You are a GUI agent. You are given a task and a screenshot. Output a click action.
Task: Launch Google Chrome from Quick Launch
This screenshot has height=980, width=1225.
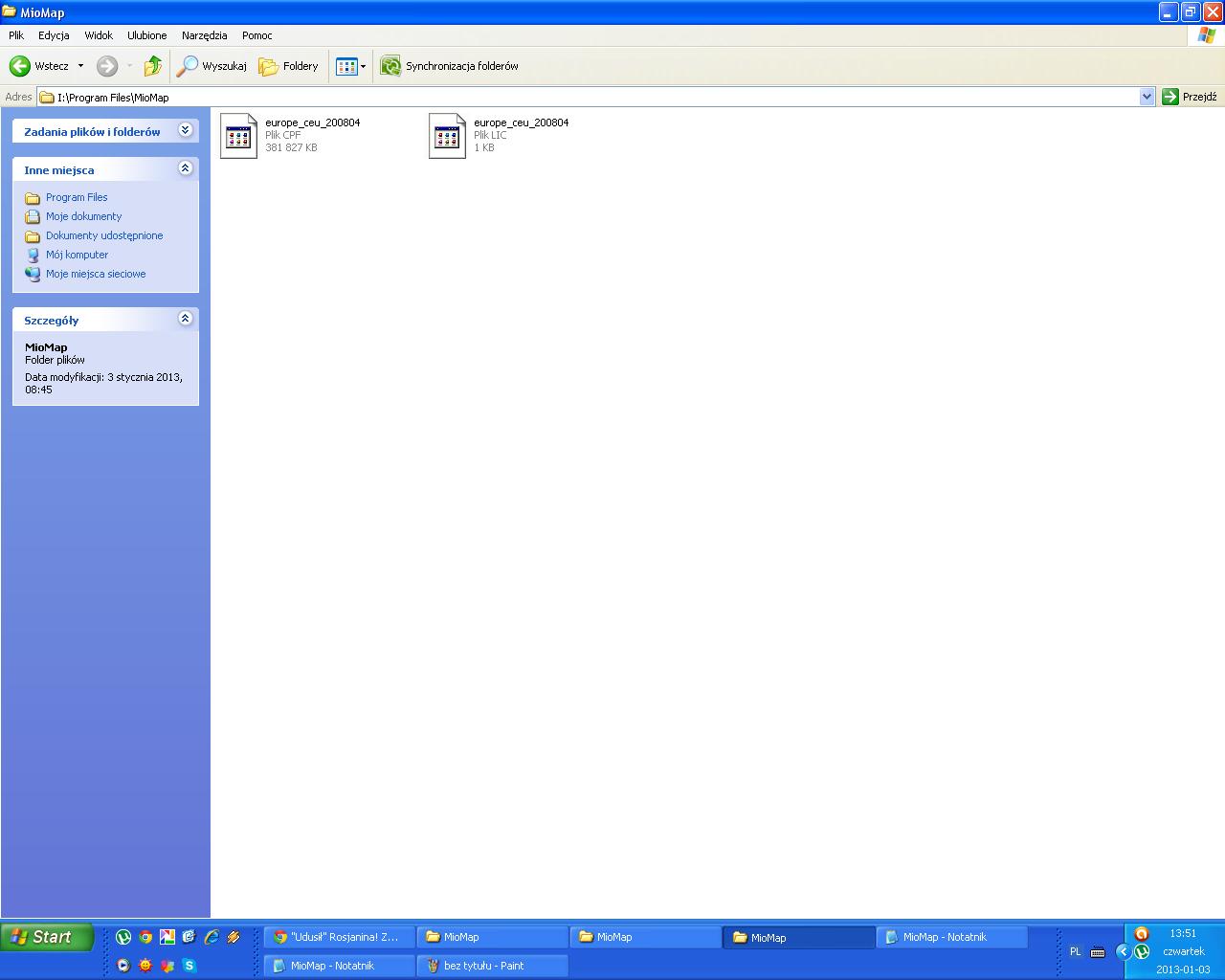[145, 937]
